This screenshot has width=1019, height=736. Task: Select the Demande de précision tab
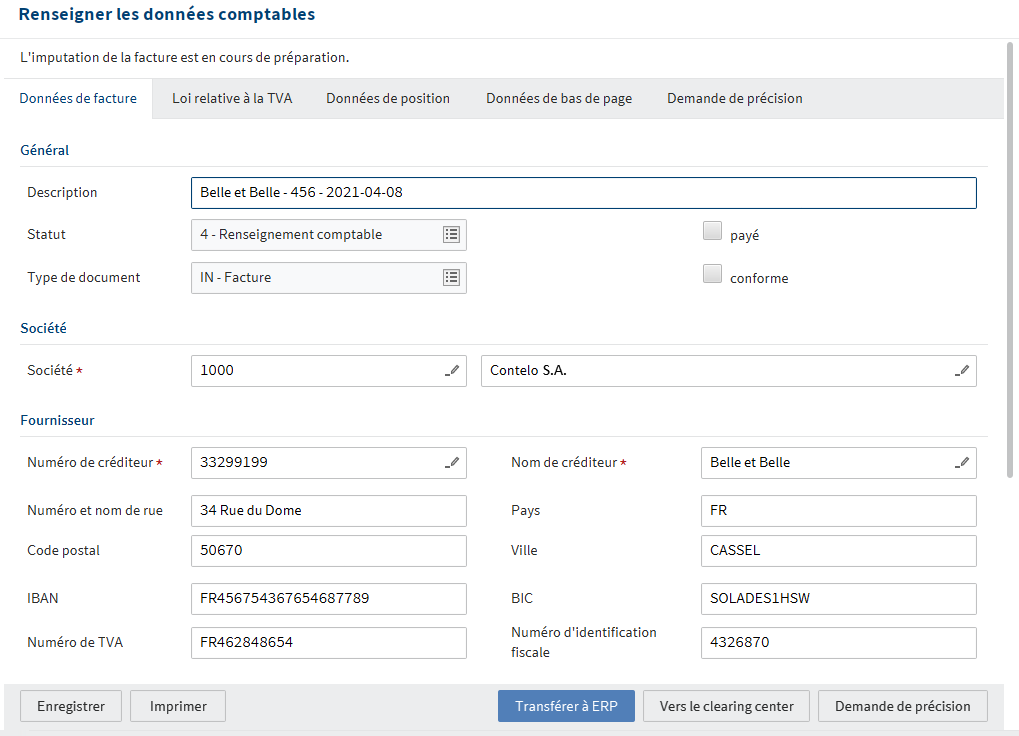[x=735, y=98]
